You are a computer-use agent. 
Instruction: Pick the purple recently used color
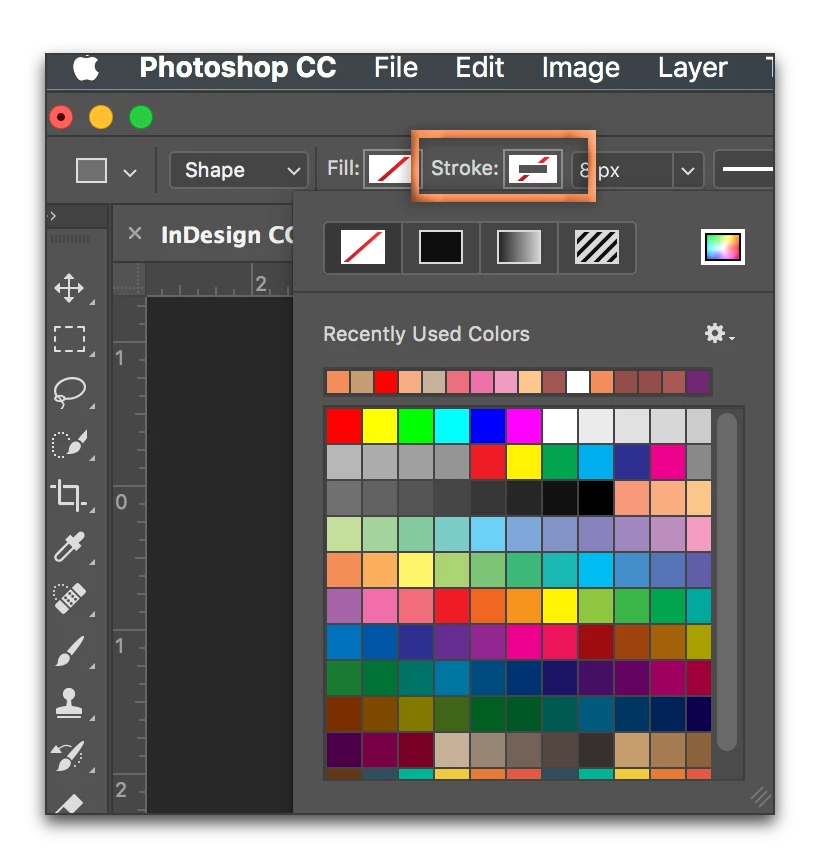698,382
